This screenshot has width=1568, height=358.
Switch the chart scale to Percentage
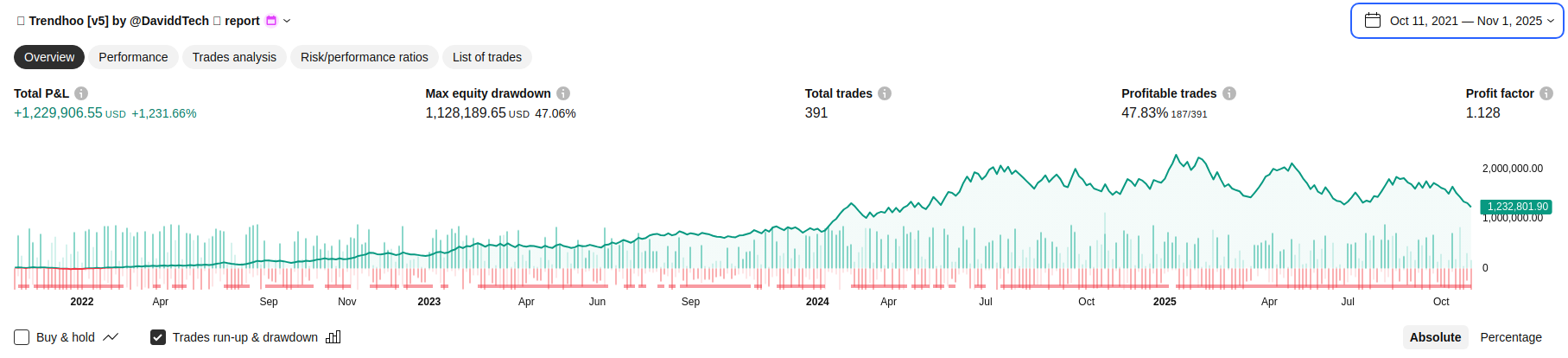click(x=1510, y=337)
